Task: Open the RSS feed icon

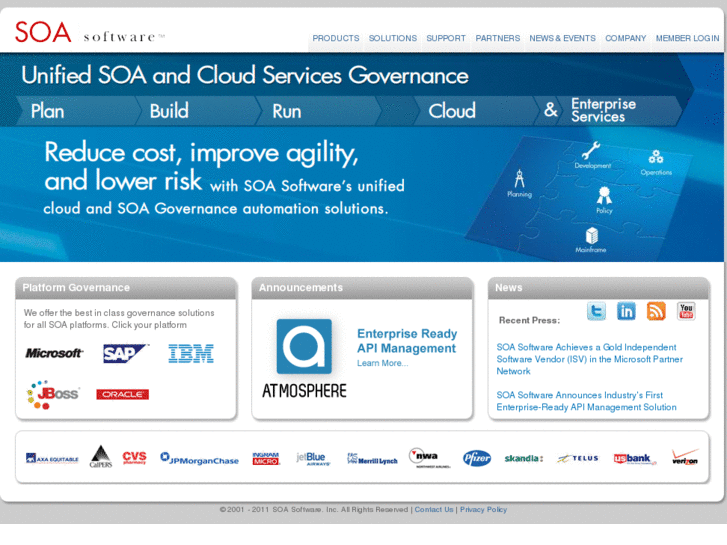Action: click(656, 311)
